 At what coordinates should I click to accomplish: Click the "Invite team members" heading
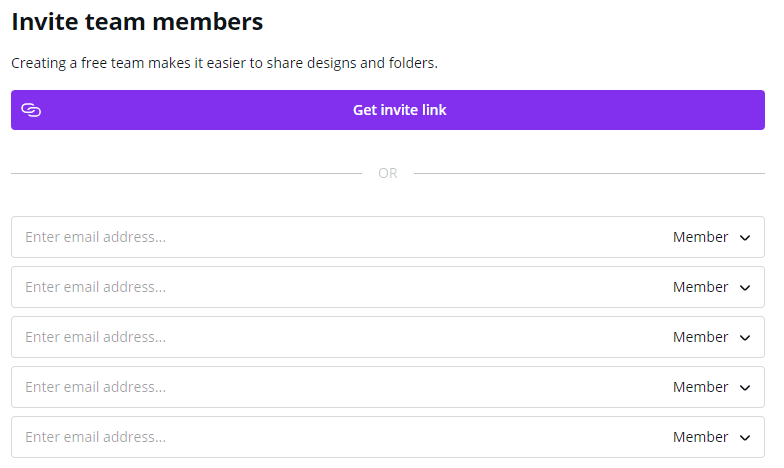[x=137, y=21]
